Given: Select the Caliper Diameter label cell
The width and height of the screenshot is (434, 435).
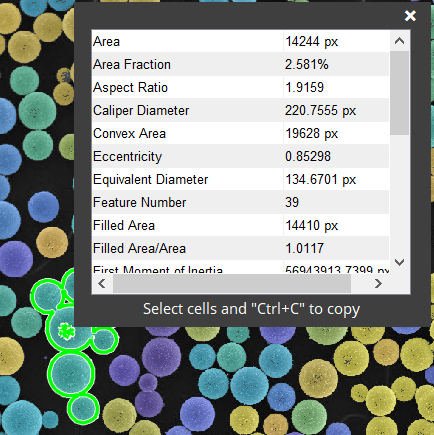Looking at the screenshot, I should tap(187, 110).
